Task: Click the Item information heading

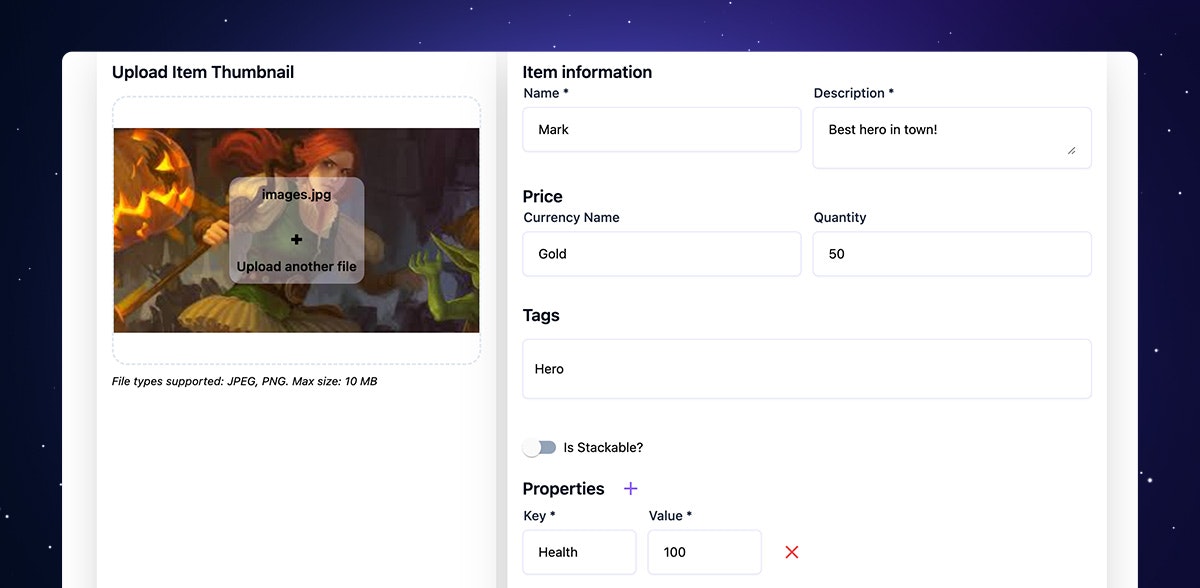Action: pos(587,72)
